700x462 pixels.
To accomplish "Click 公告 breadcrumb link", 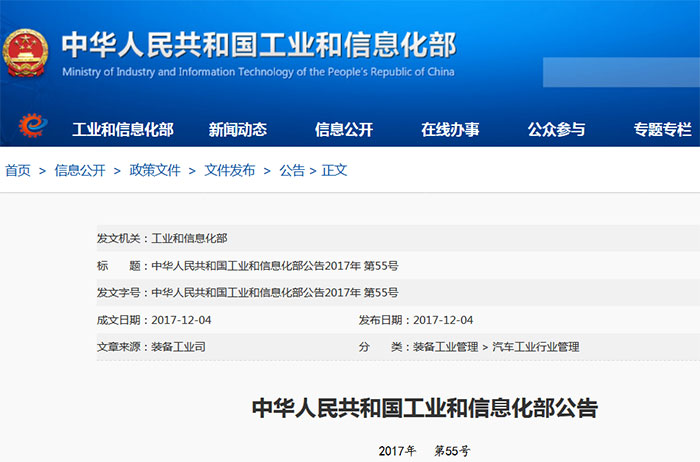I will click(x=292, y=170).
